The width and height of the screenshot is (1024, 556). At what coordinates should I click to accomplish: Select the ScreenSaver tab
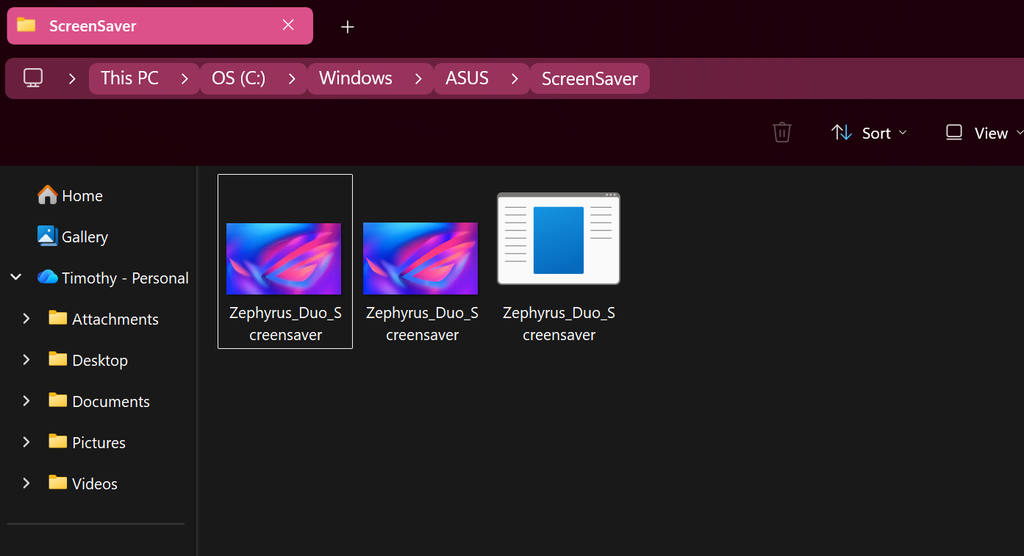159,25
